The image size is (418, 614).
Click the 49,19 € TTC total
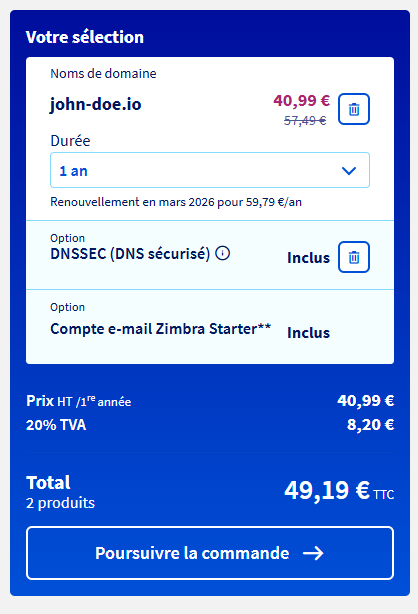339,490
